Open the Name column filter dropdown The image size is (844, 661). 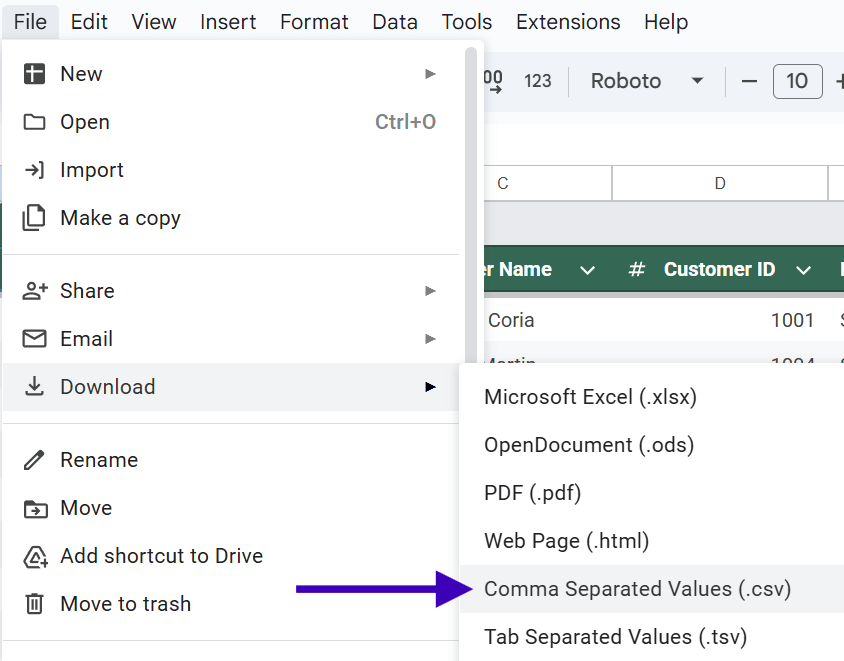pyautogui.click(x=587, y=270)
